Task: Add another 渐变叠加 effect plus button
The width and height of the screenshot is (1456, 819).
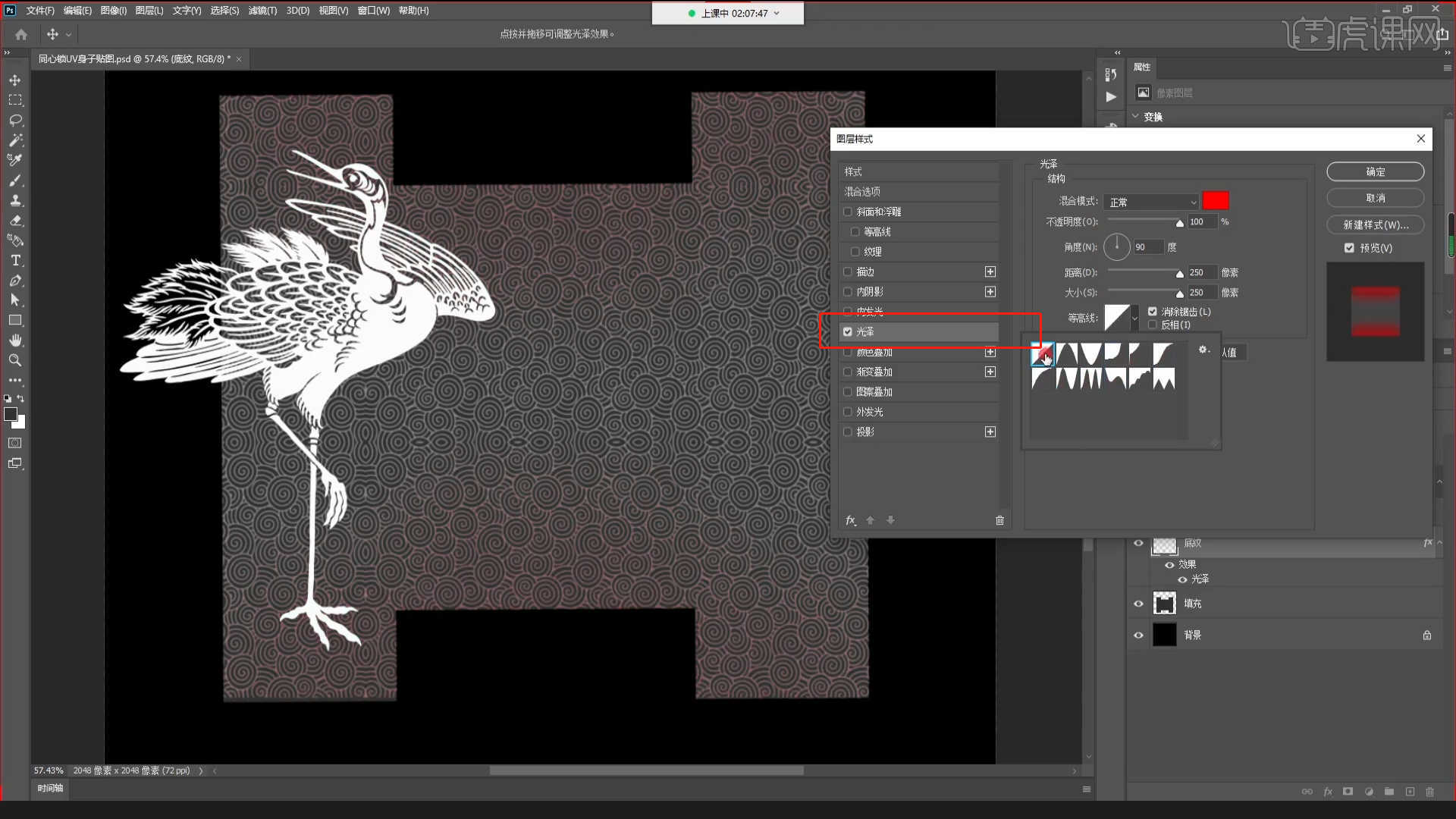Action: pyautogui.click(x=990, y=372)
